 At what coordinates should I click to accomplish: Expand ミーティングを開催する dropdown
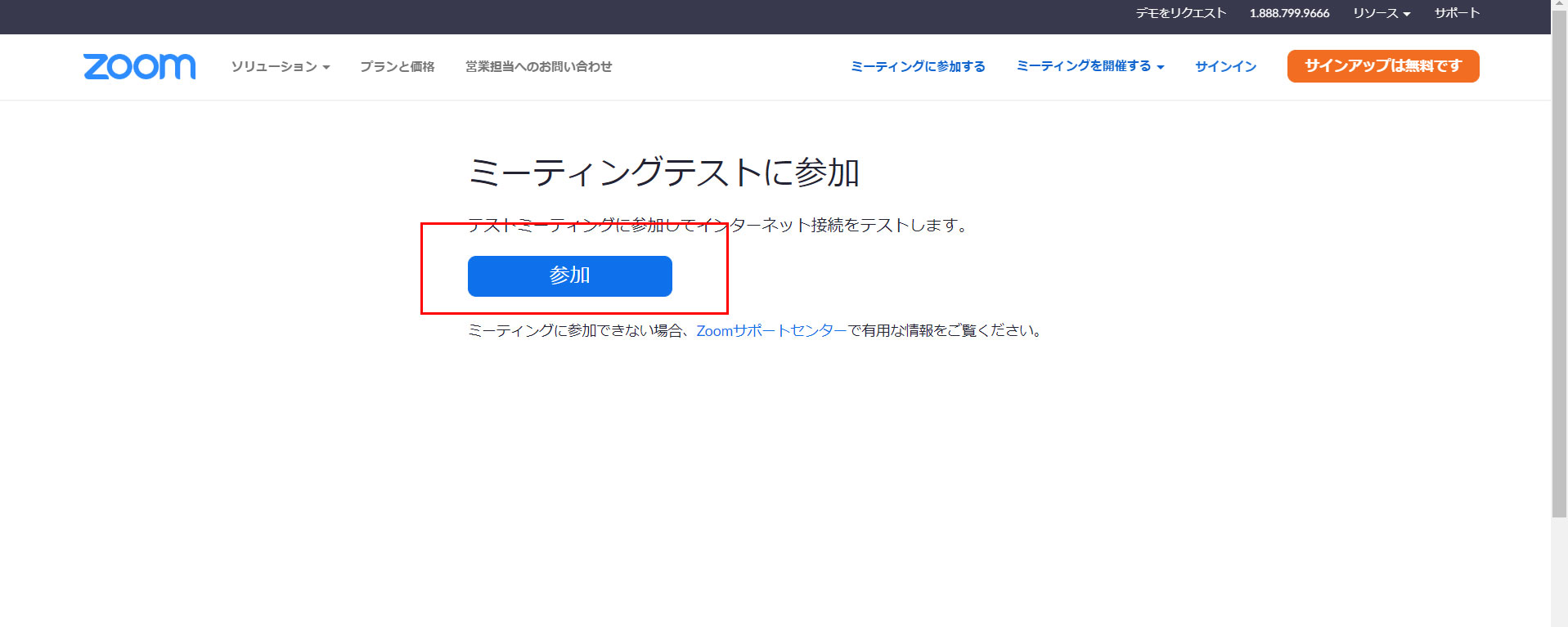point(1090,66)
